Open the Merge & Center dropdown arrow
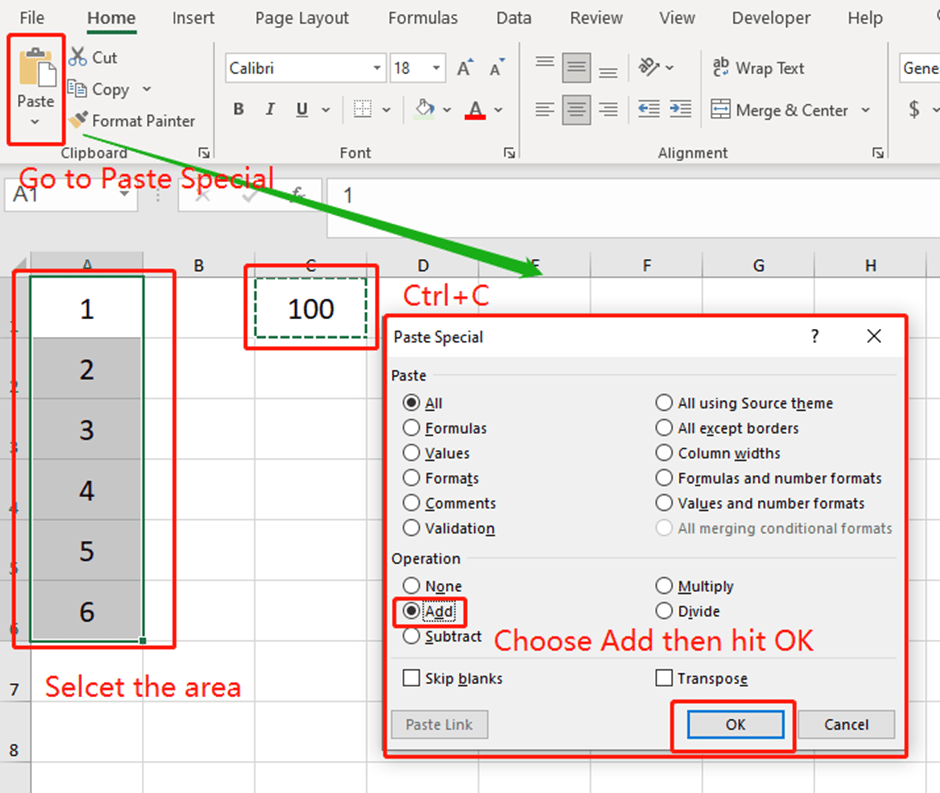The height and width of the screenshot is (793, 940). pos(864,110)
